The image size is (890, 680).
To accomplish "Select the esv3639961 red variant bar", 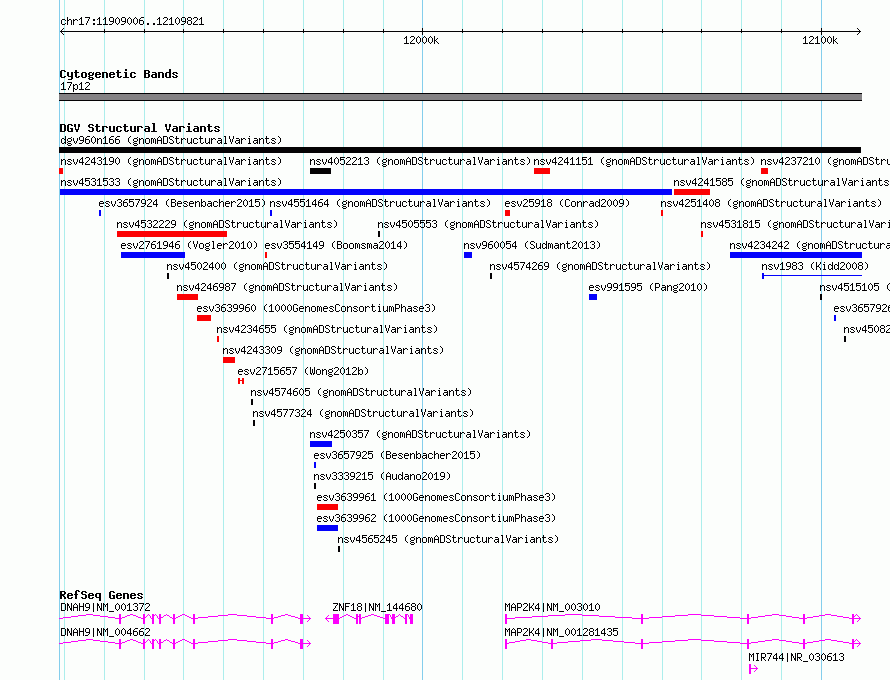I will click(x=328, y=507).
